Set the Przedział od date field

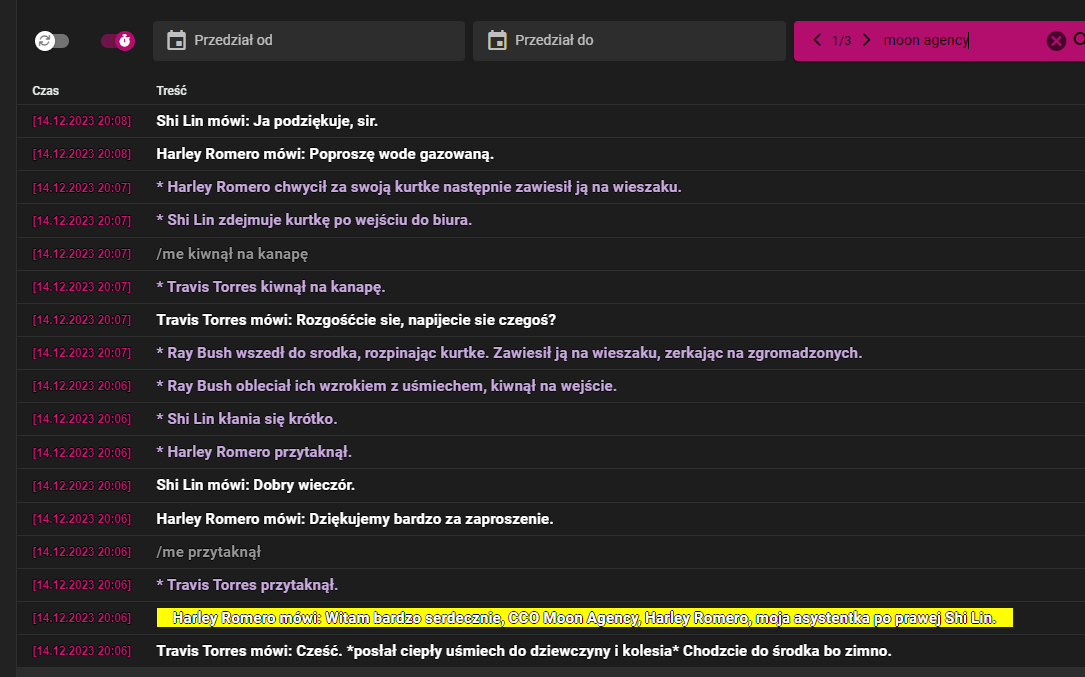tap(309, 41)
